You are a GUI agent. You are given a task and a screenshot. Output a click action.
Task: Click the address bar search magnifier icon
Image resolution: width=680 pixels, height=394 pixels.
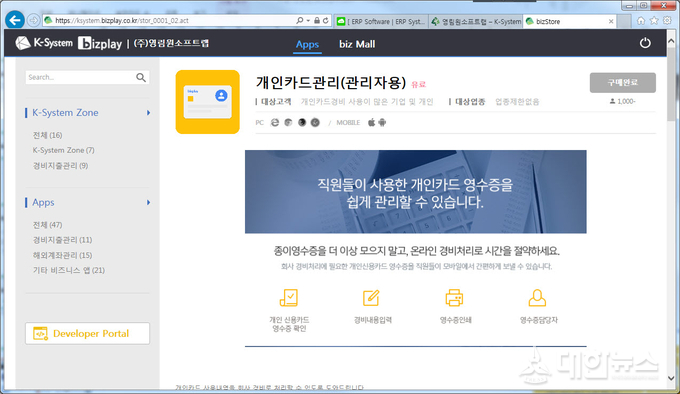point(300,20)
